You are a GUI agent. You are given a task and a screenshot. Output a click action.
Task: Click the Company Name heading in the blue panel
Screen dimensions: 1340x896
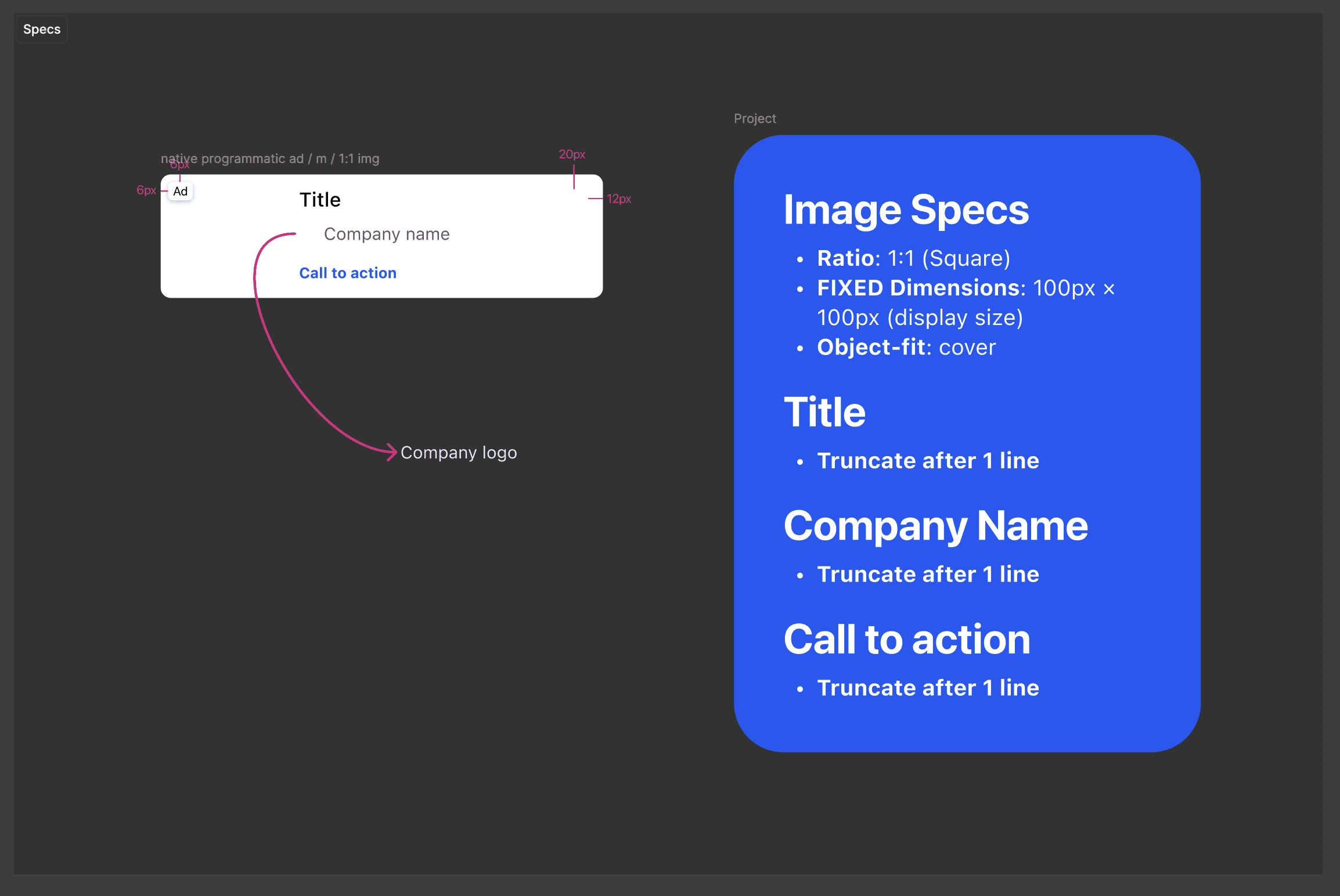[935, 526]
